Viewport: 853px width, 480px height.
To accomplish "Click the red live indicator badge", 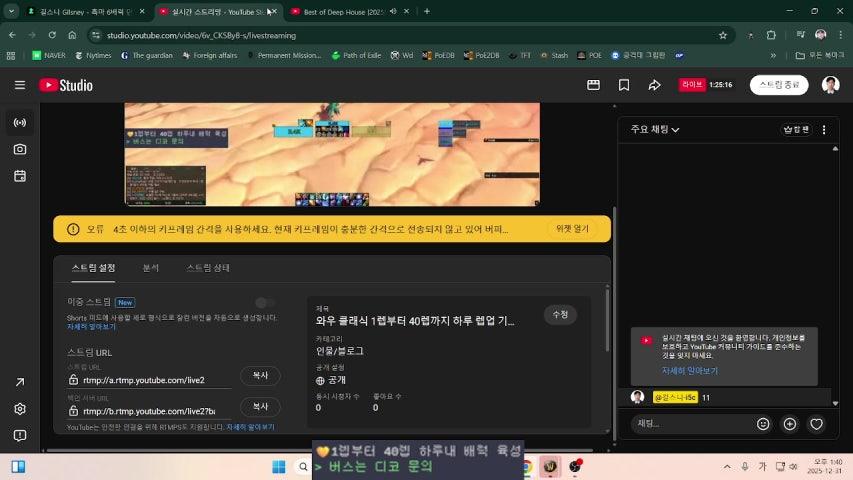I will tap(692, 85).
